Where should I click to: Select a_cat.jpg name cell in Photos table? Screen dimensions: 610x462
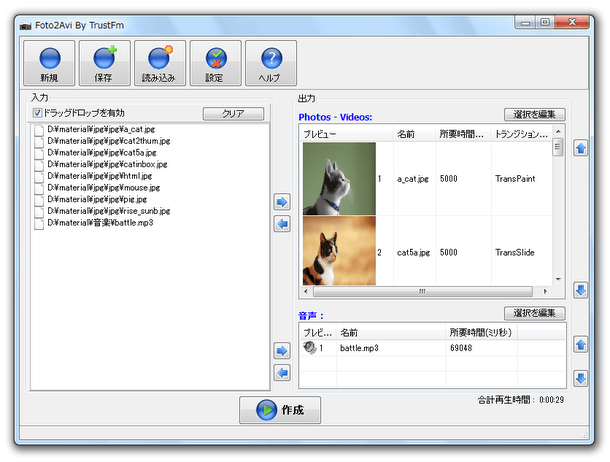pyautogui.click(x=413, y=179)
